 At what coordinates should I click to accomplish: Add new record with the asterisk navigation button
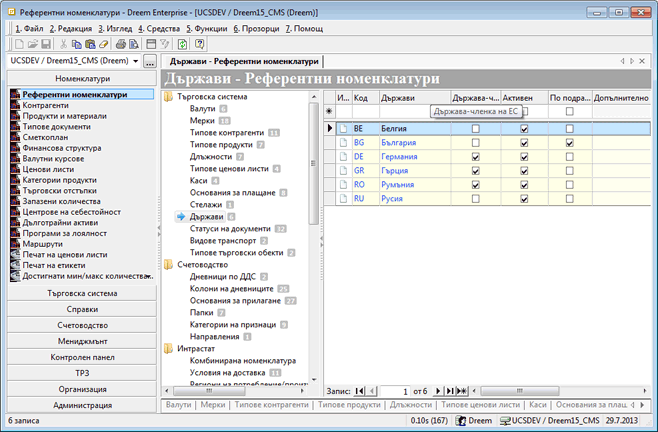(x=462, y=391)
